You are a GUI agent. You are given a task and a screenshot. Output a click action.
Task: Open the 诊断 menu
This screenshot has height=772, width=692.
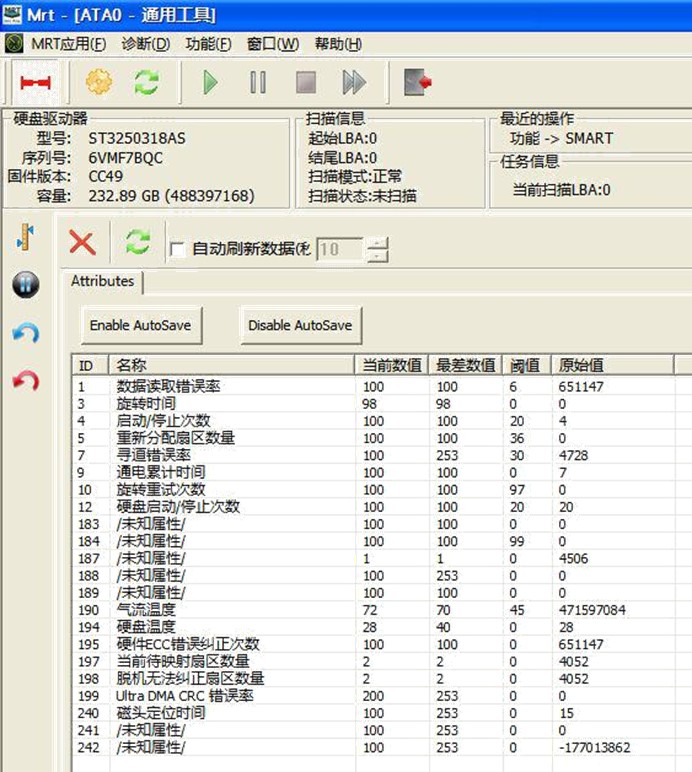[x=145, y=44]
